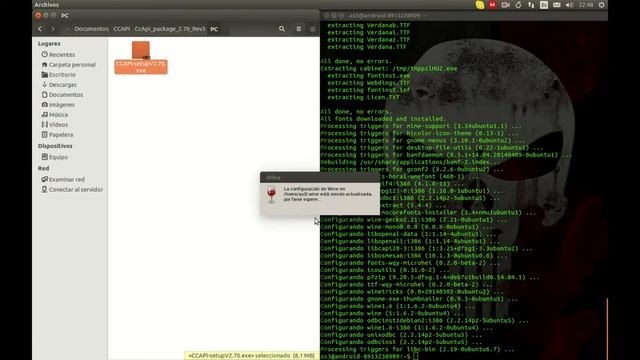Click the Lugares sidebar heading
This screenshot has width=640, height=360.
(x=49, y=44)
